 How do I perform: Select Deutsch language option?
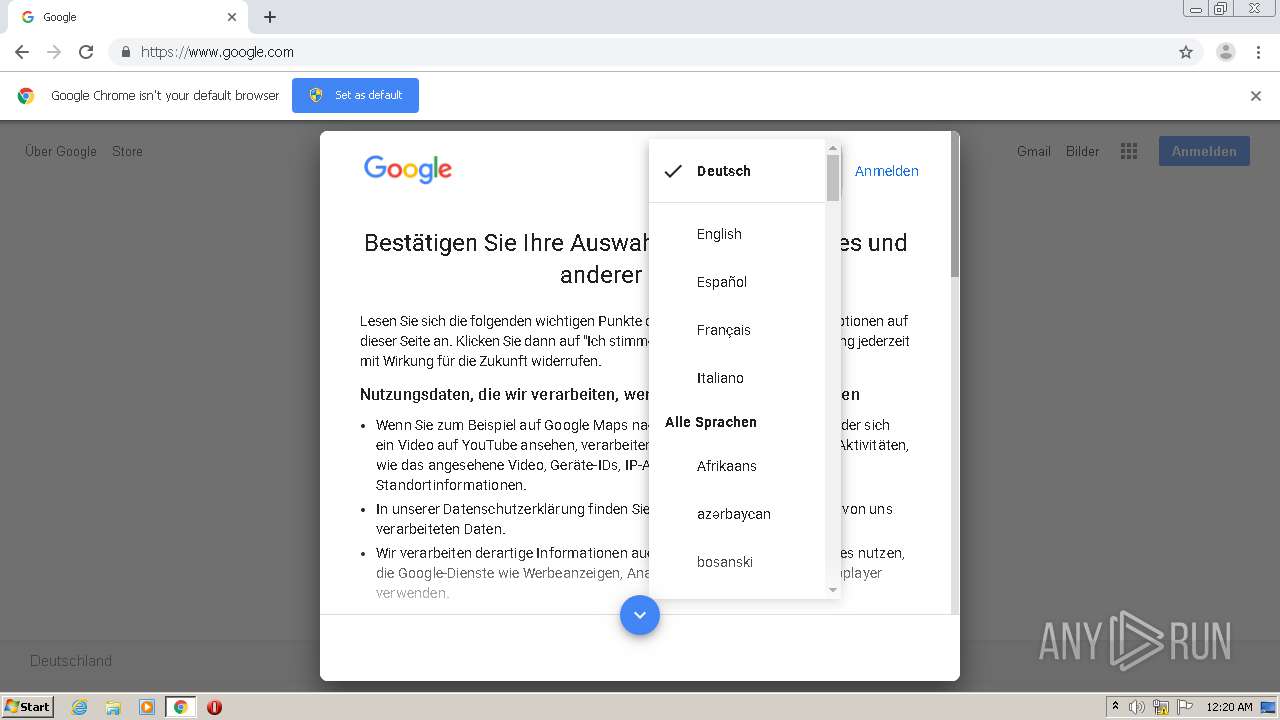[737, 171]
